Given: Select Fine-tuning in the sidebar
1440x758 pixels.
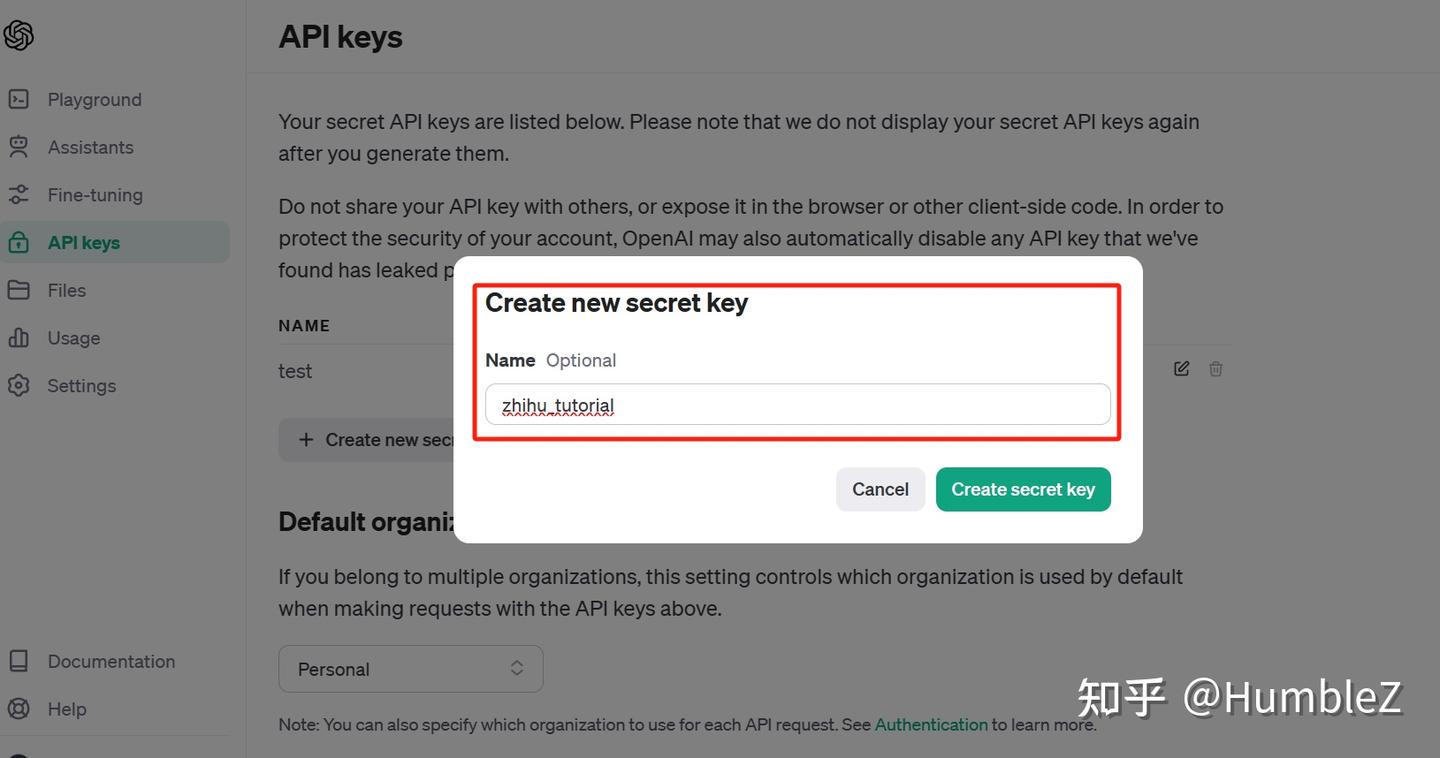Looking at the screenshot, I should coord(95,195).
